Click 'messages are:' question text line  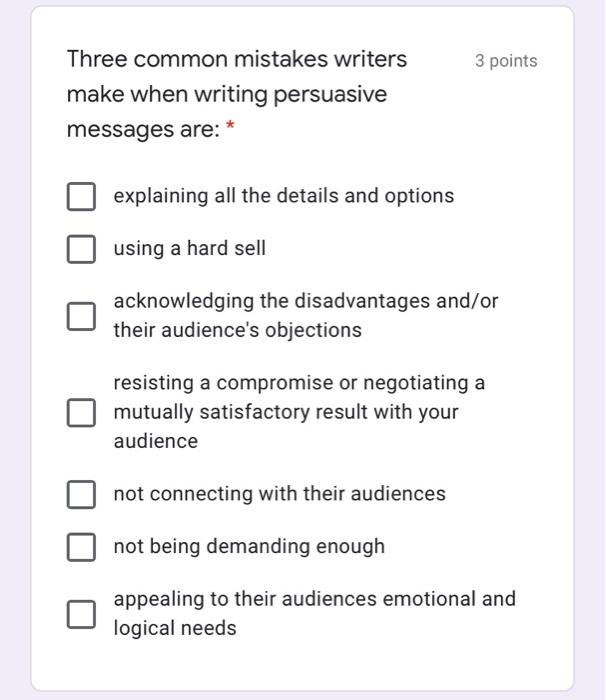pos(143,130)
